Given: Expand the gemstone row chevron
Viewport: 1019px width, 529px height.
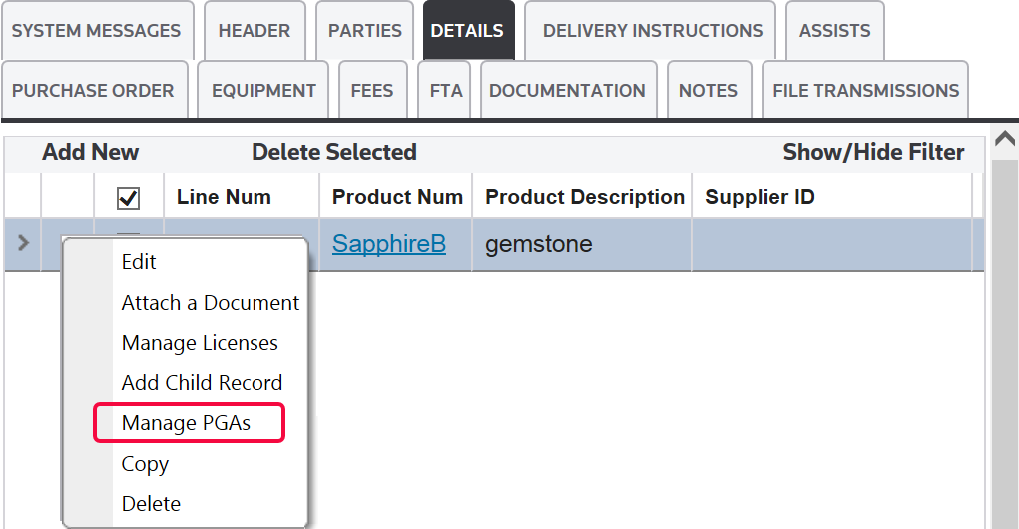Looking at the screenshot, I should 23,243.
